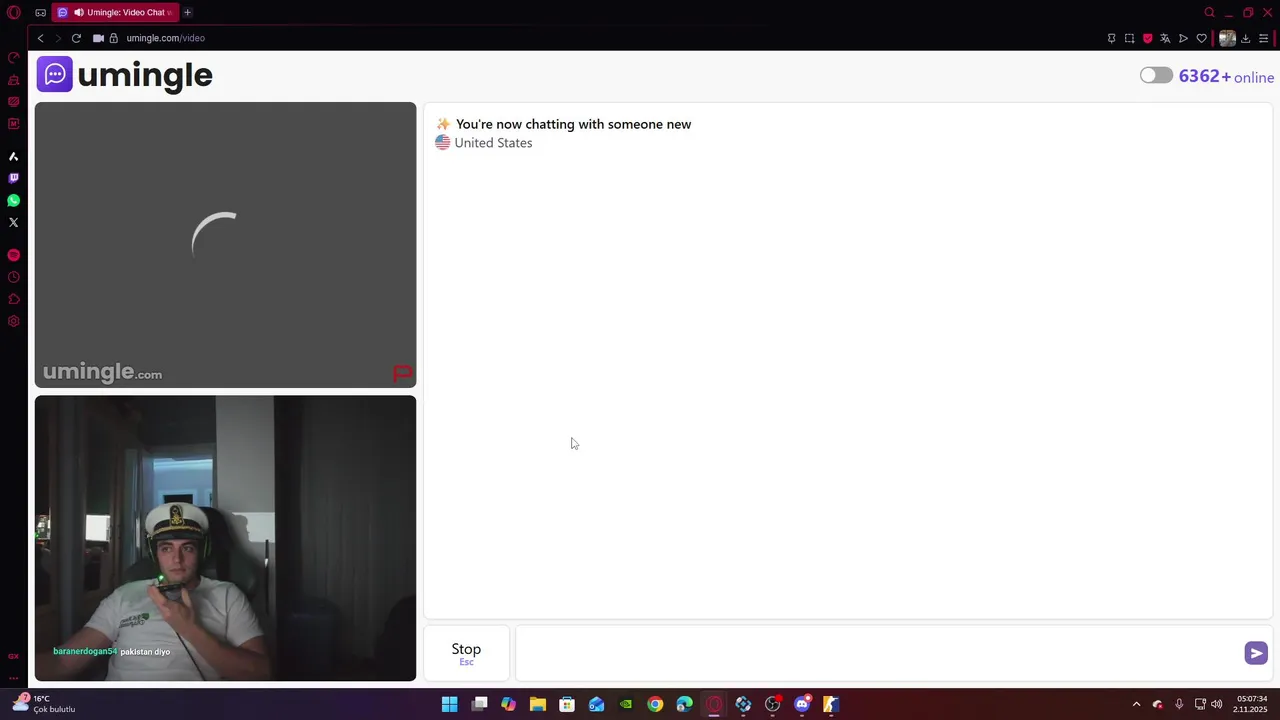Click your own webcam preview

[225, 538]
